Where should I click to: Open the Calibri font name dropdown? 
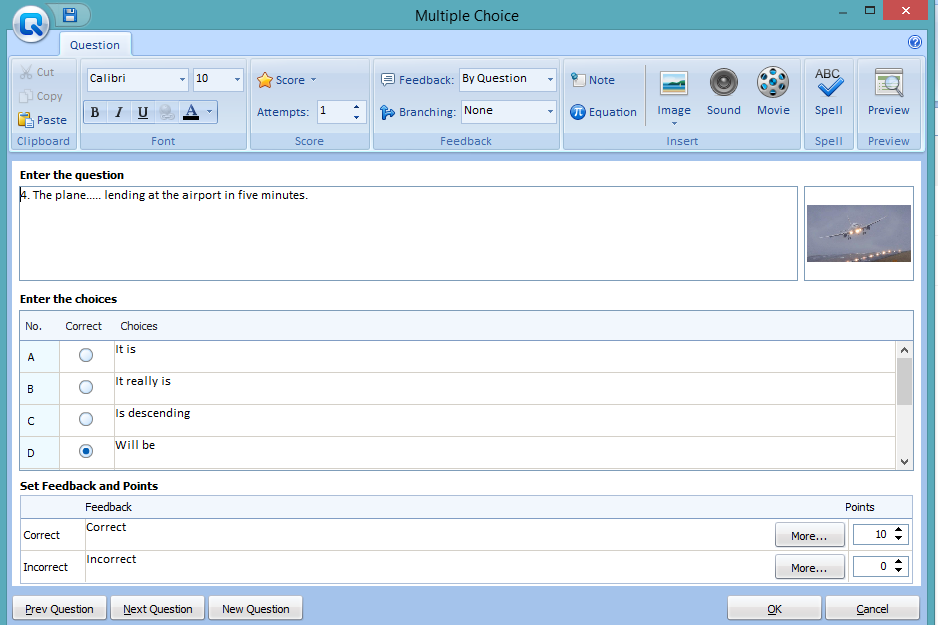click(x=182, y=79)
